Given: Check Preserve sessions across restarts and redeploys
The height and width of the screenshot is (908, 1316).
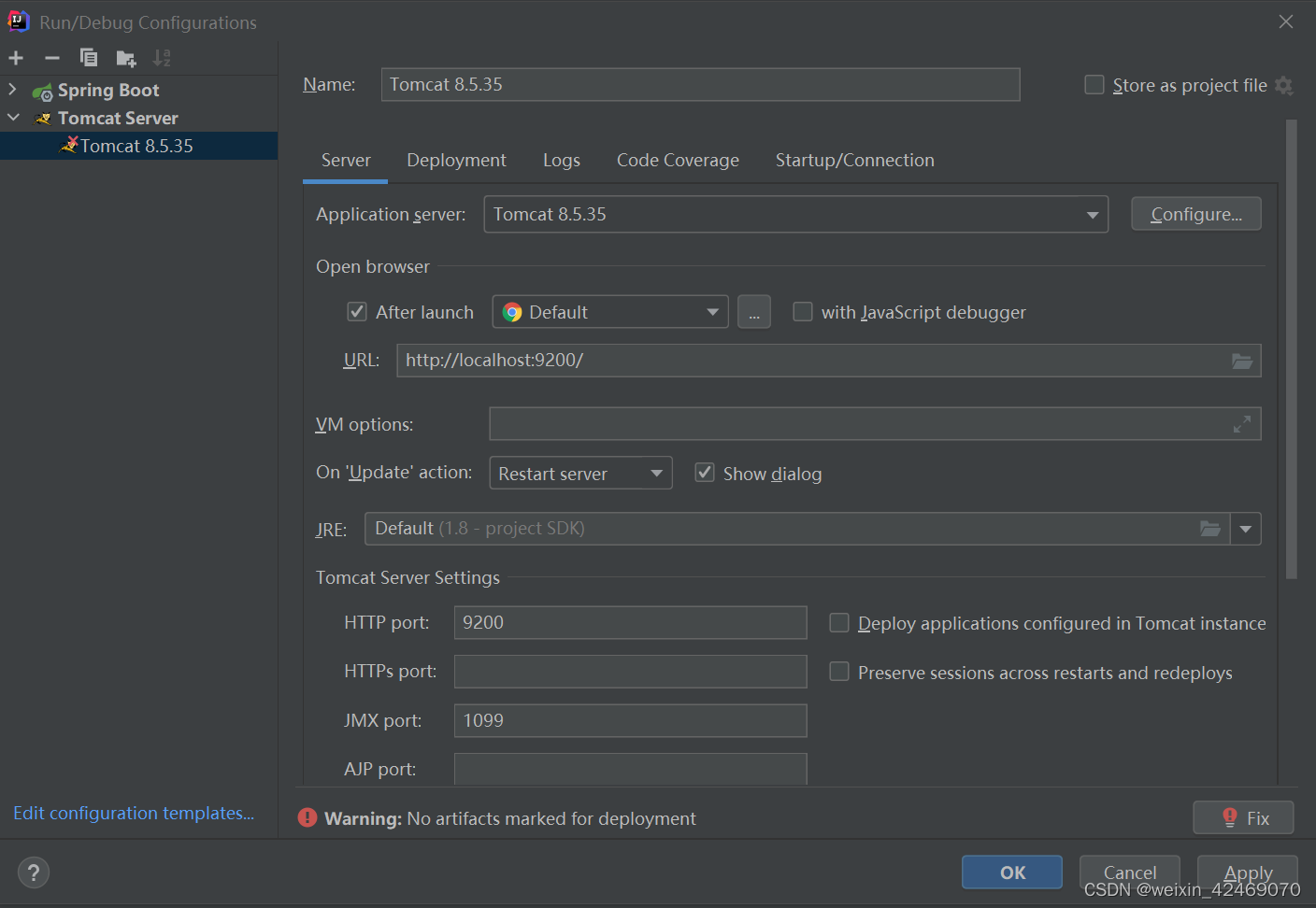Looking at the screenshot, I should click(x=839, y=672).
